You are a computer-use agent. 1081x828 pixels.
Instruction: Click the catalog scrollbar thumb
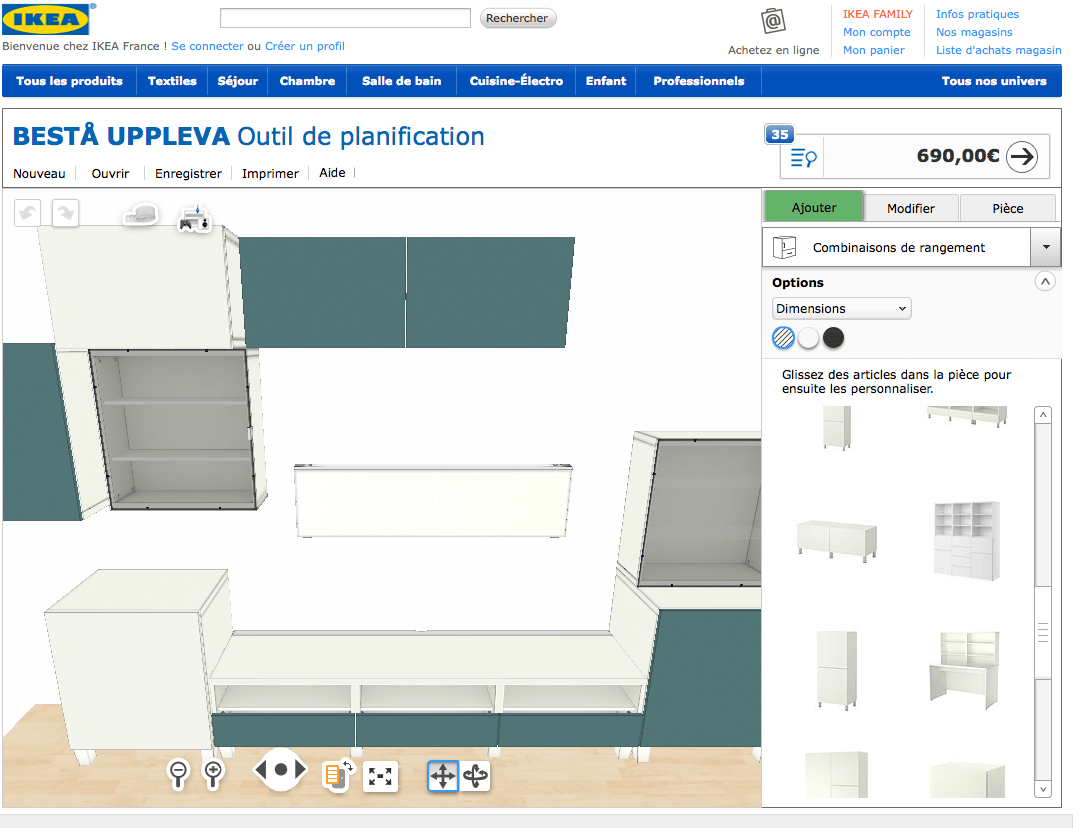click(1043, 633)
